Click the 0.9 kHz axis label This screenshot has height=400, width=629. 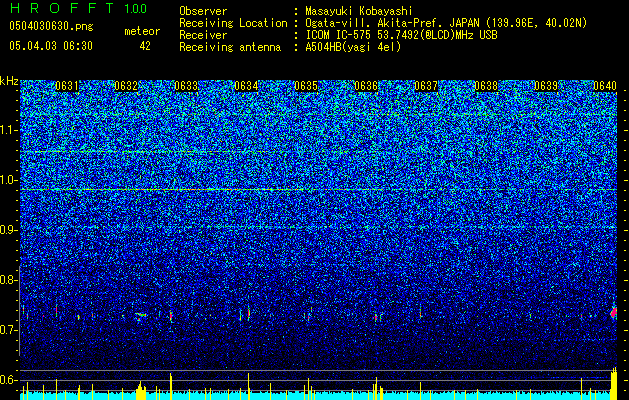pyautogui.click(x=8, y=230)
